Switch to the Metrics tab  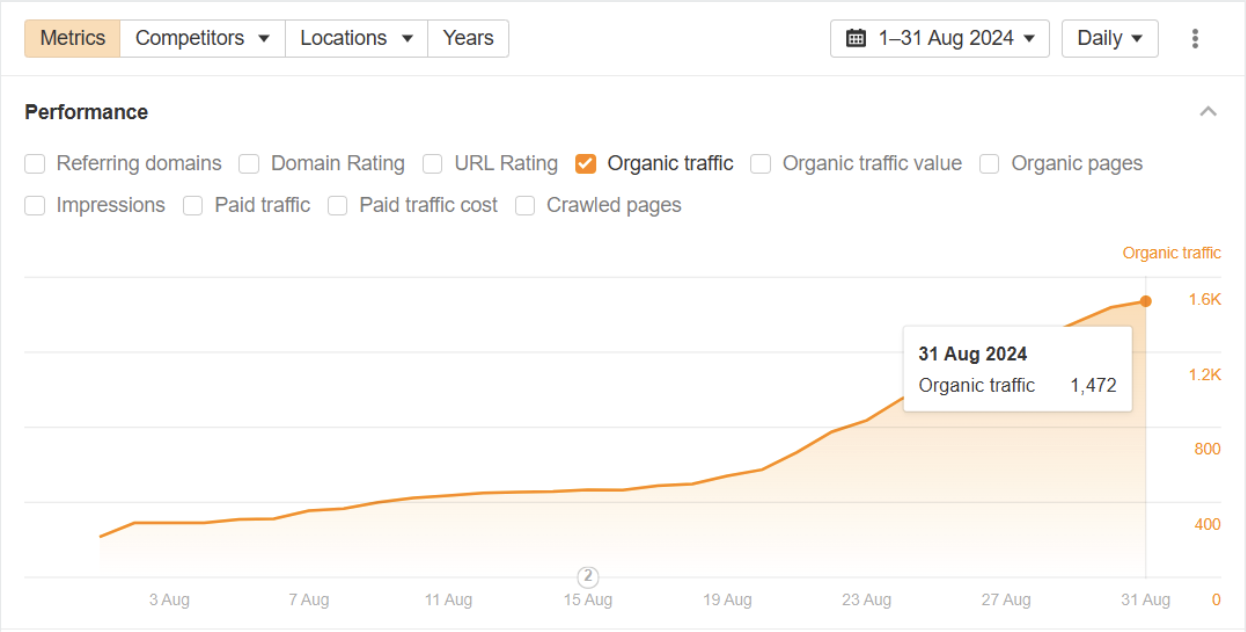click(72, 39)
